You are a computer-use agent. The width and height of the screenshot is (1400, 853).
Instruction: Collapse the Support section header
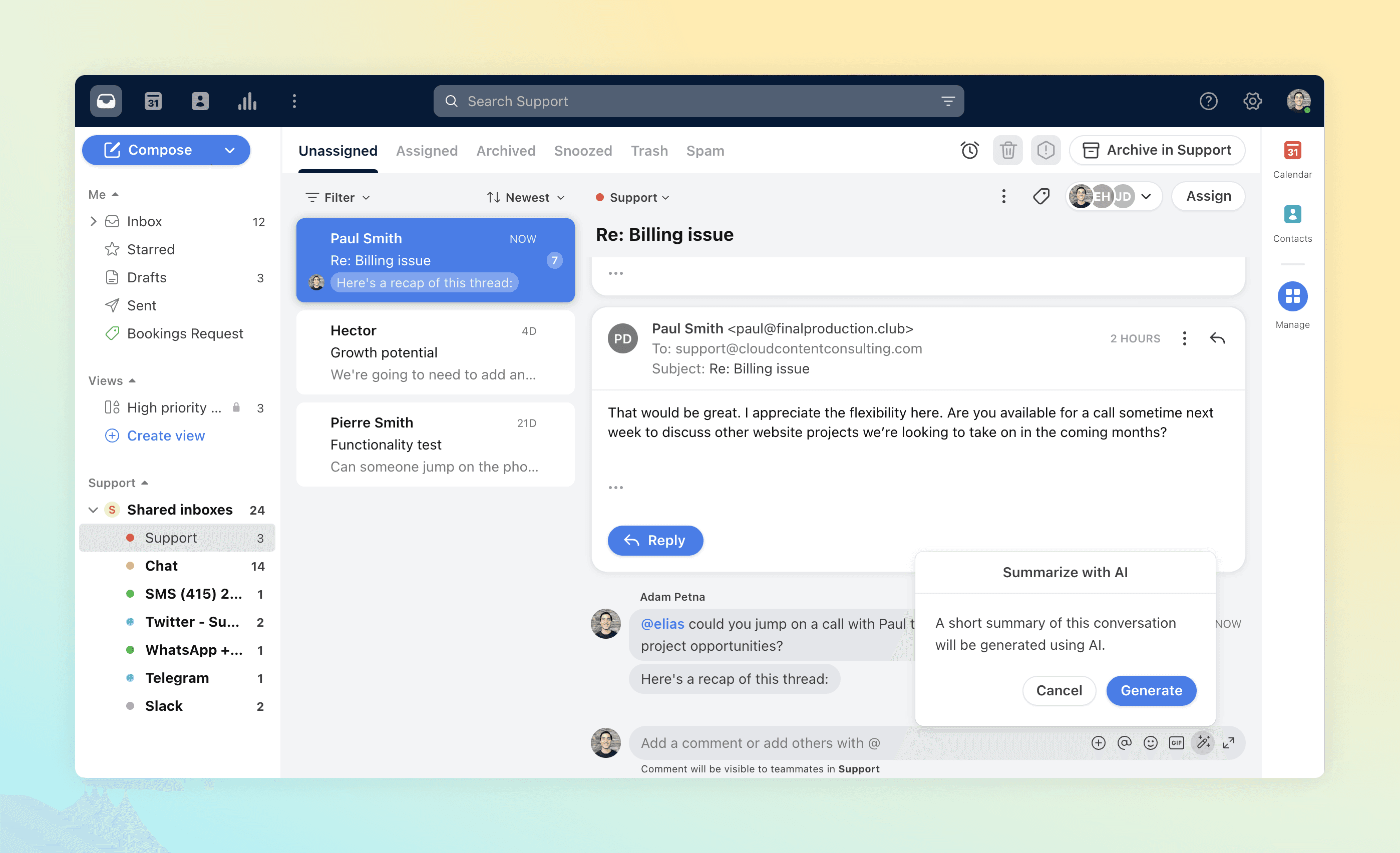(118, 483)
